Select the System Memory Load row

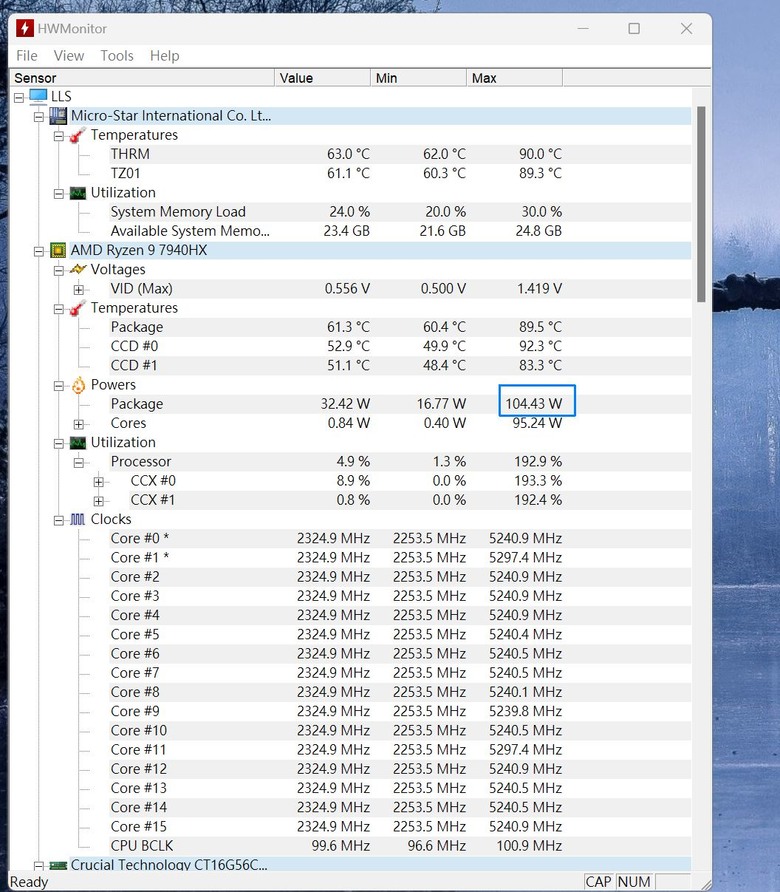click(x=400, y=212)
